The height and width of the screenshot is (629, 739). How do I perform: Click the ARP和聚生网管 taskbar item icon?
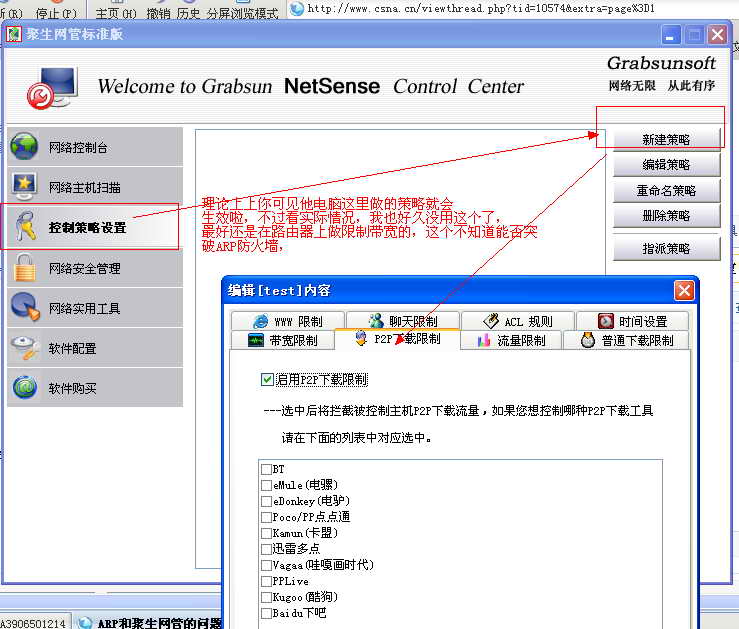pos(85,623)
